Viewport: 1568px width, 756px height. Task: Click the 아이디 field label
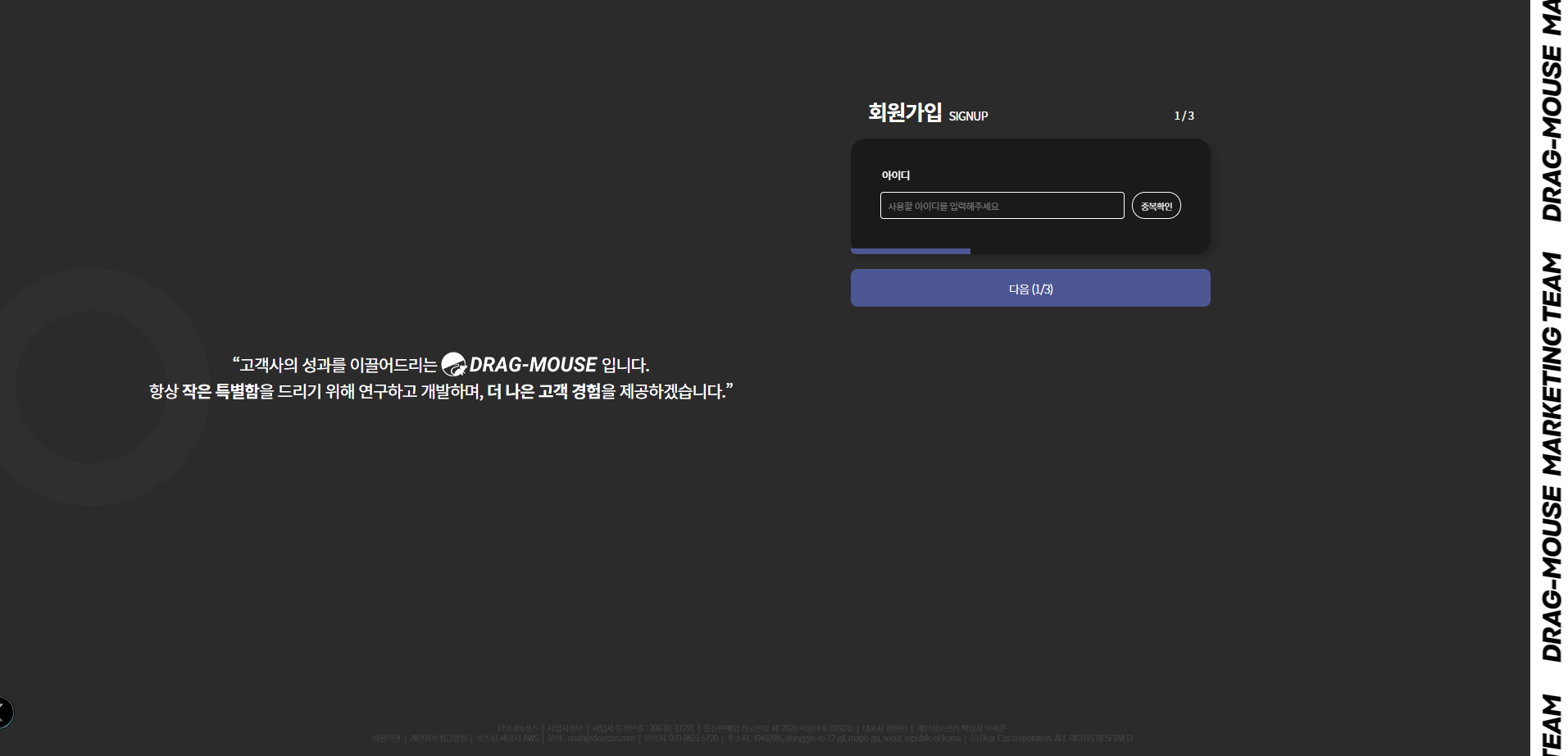click(896, 175)
